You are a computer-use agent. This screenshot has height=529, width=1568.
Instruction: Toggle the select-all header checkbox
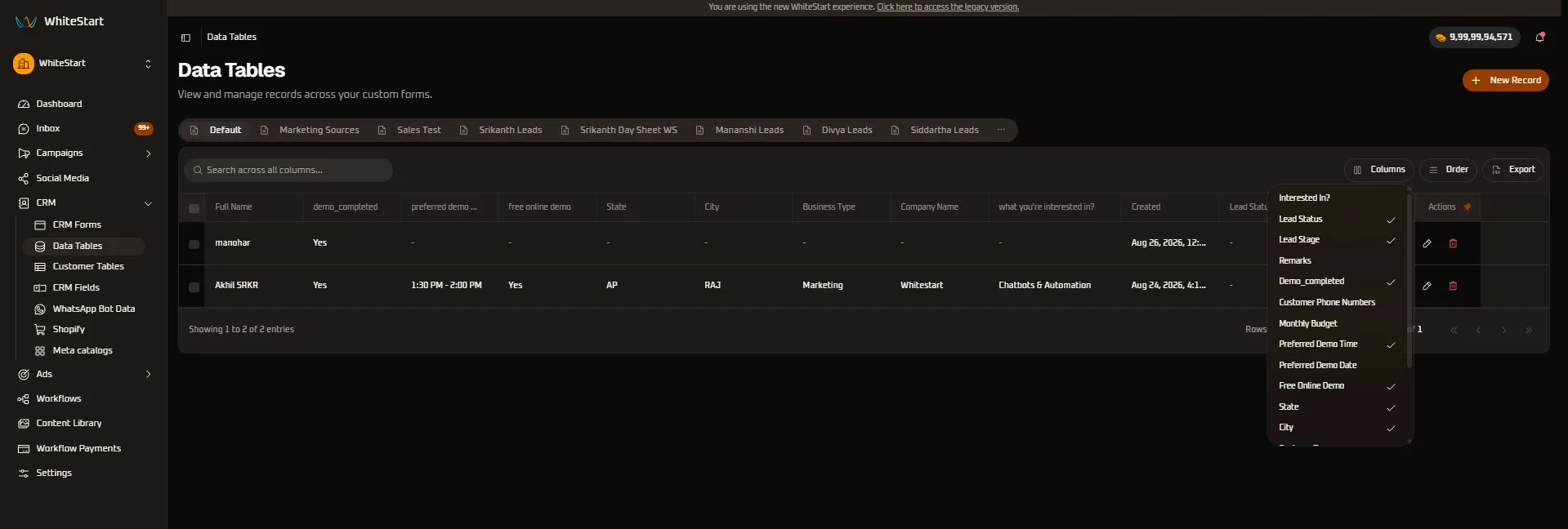[194, 208]
